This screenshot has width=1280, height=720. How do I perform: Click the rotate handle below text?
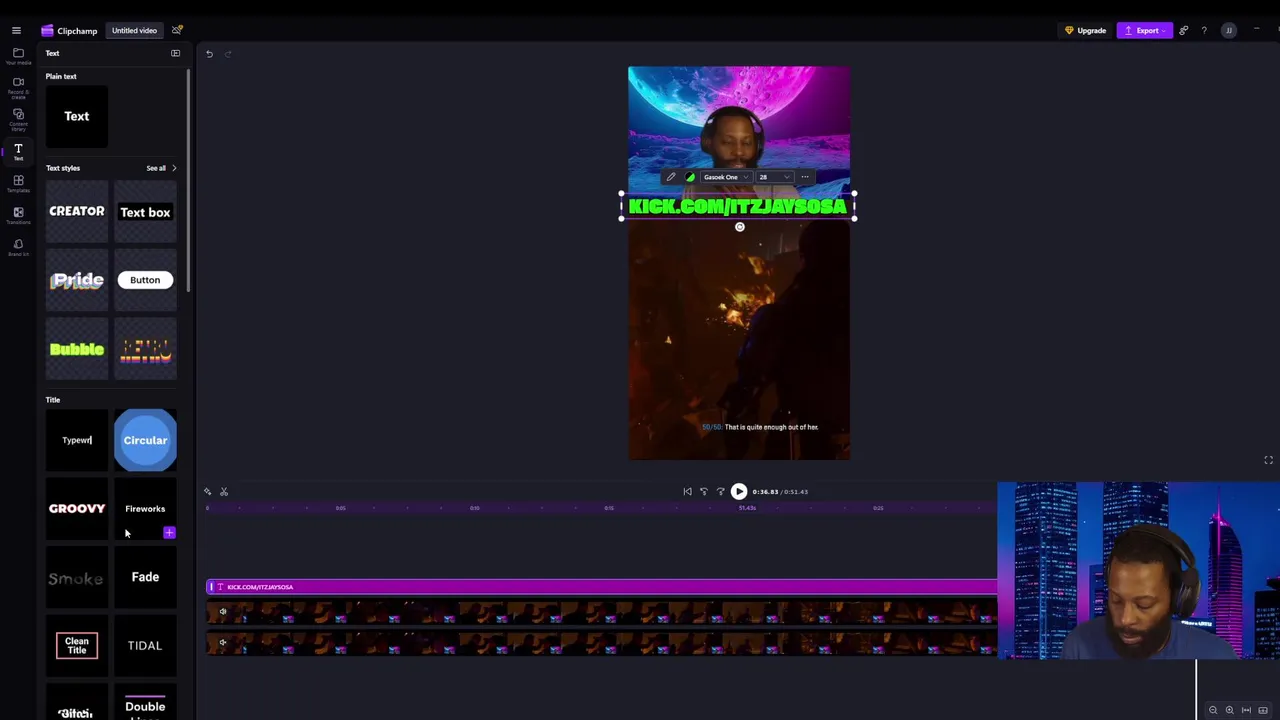click(x=740, y=227)
